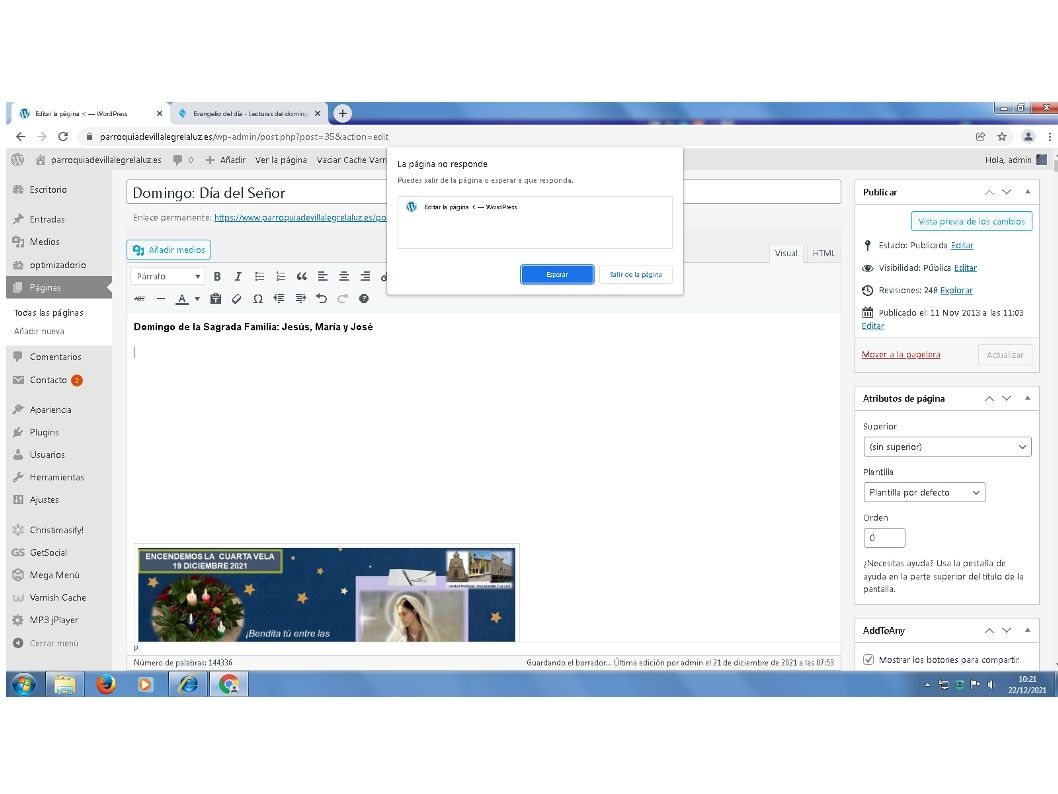The width and height of the screenshot is (1058, 794).
Task: Decrease paragraph indent
Action: pos(279,298)
